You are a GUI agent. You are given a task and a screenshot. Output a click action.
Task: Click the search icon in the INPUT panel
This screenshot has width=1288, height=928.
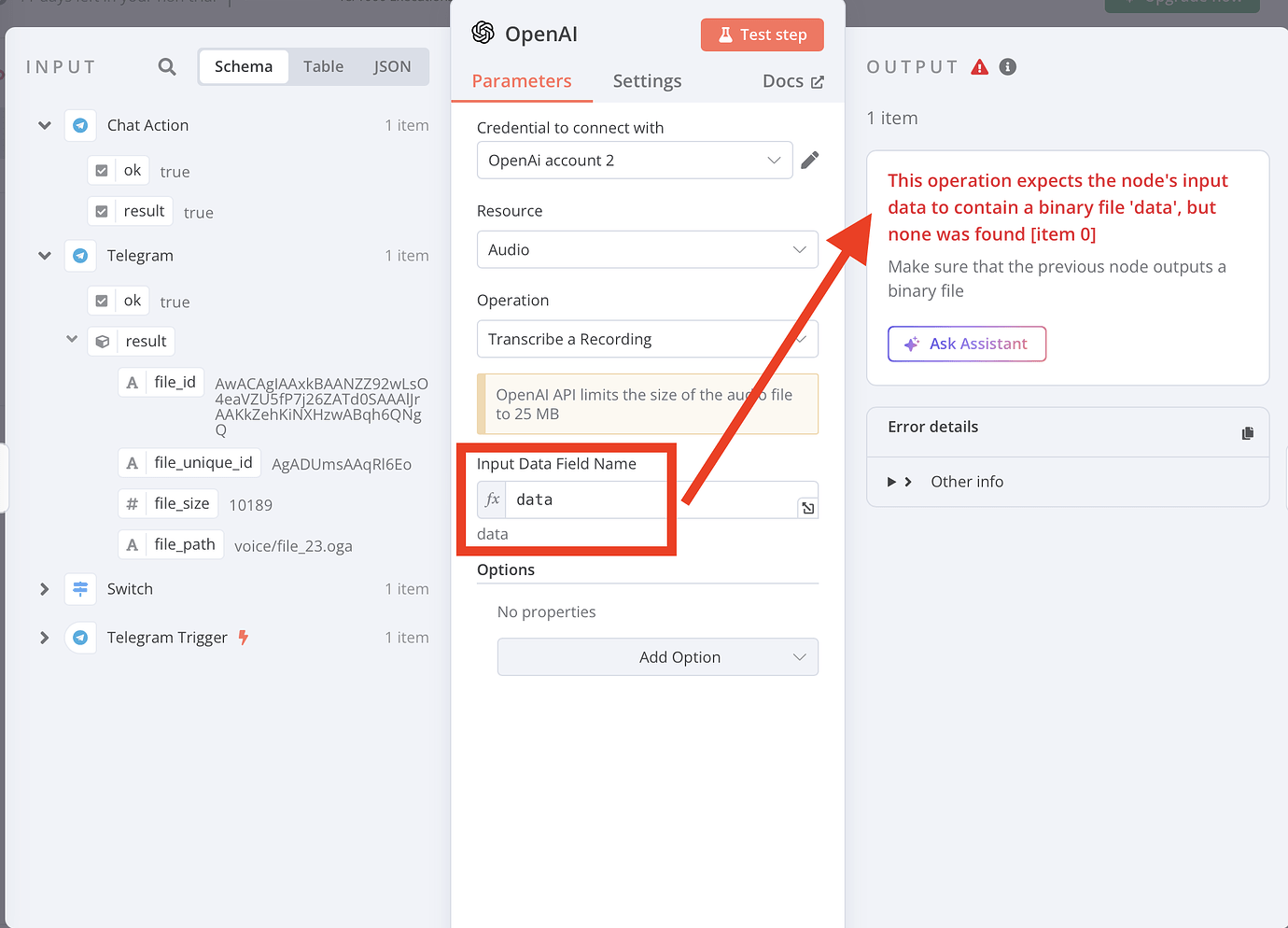point(167,66)
